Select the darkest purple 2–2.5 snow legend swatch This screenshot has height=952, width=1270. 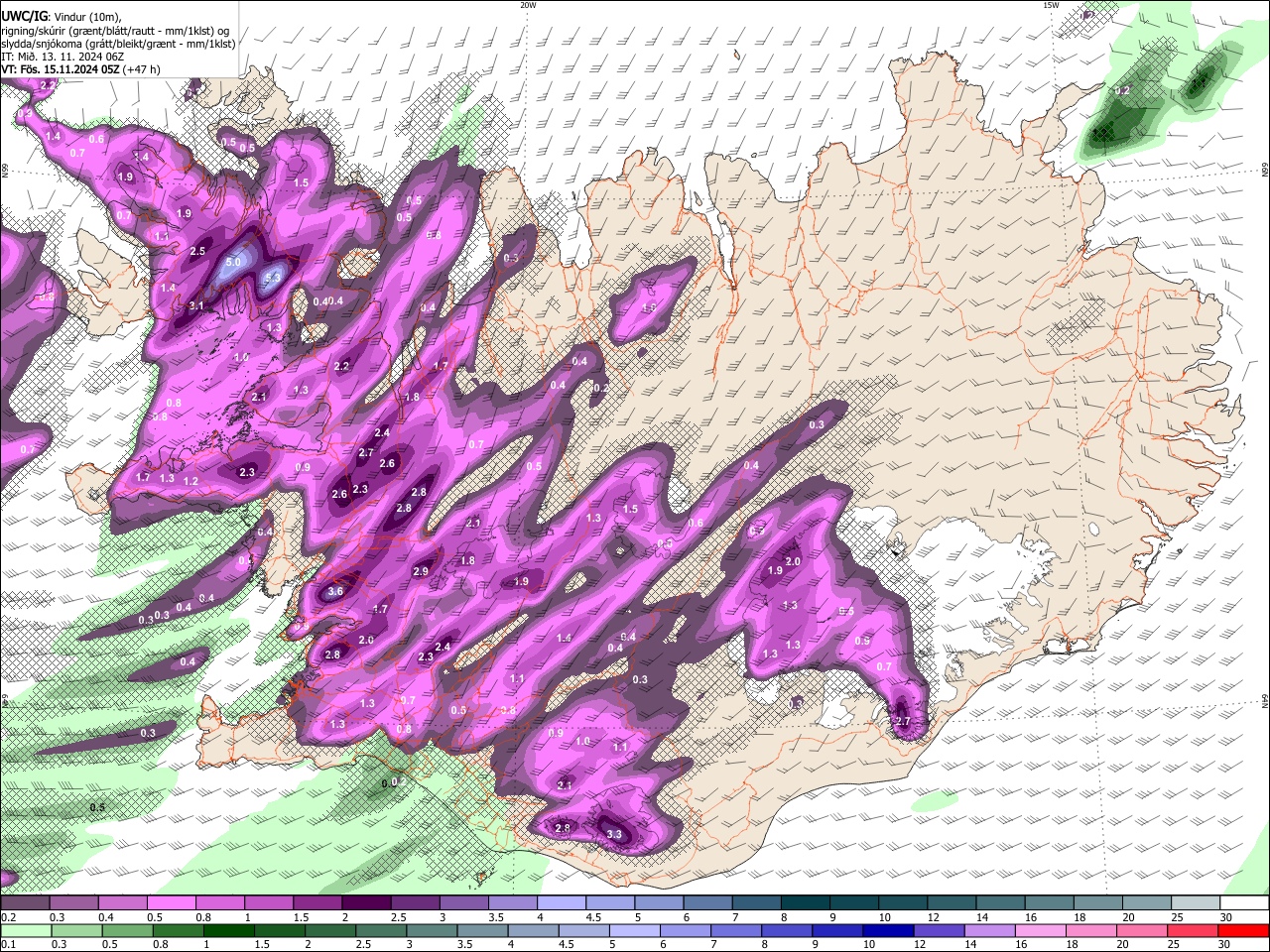[x=367, y=903]
